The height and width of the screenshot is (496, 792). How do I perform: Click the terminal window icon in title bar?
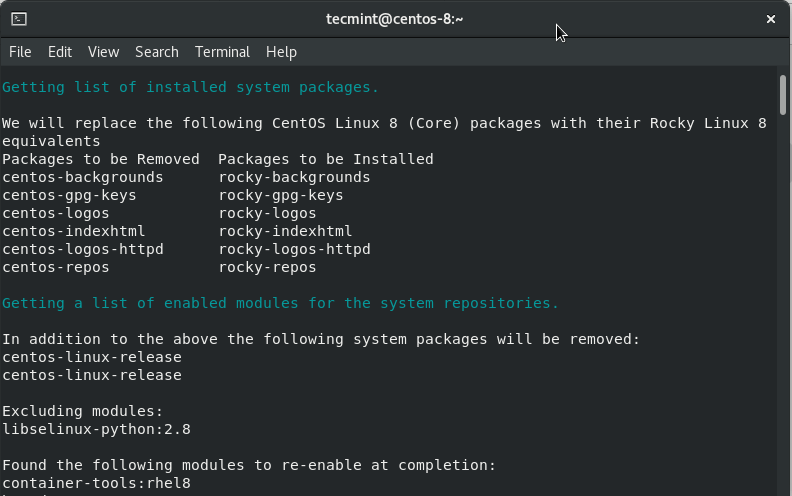click(x=19, y=19)
